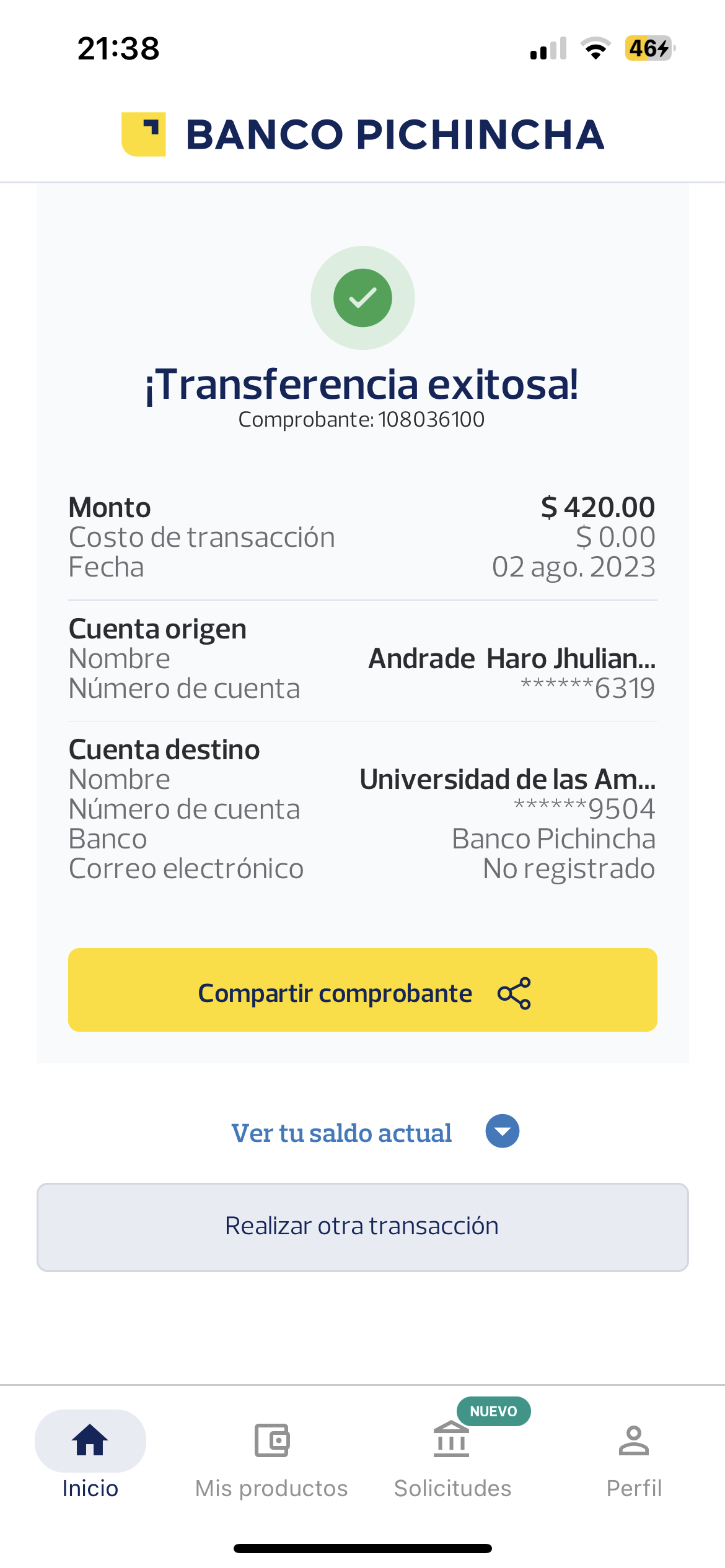Switch to the Perfil tab label

click(634, 1488)
